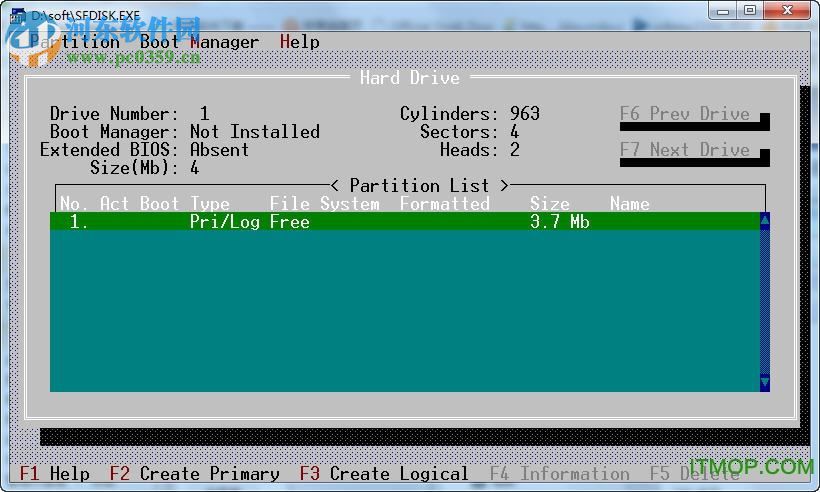Click Boot Manager Not Installed text
The image size is (820, 492).
(255, 132)
